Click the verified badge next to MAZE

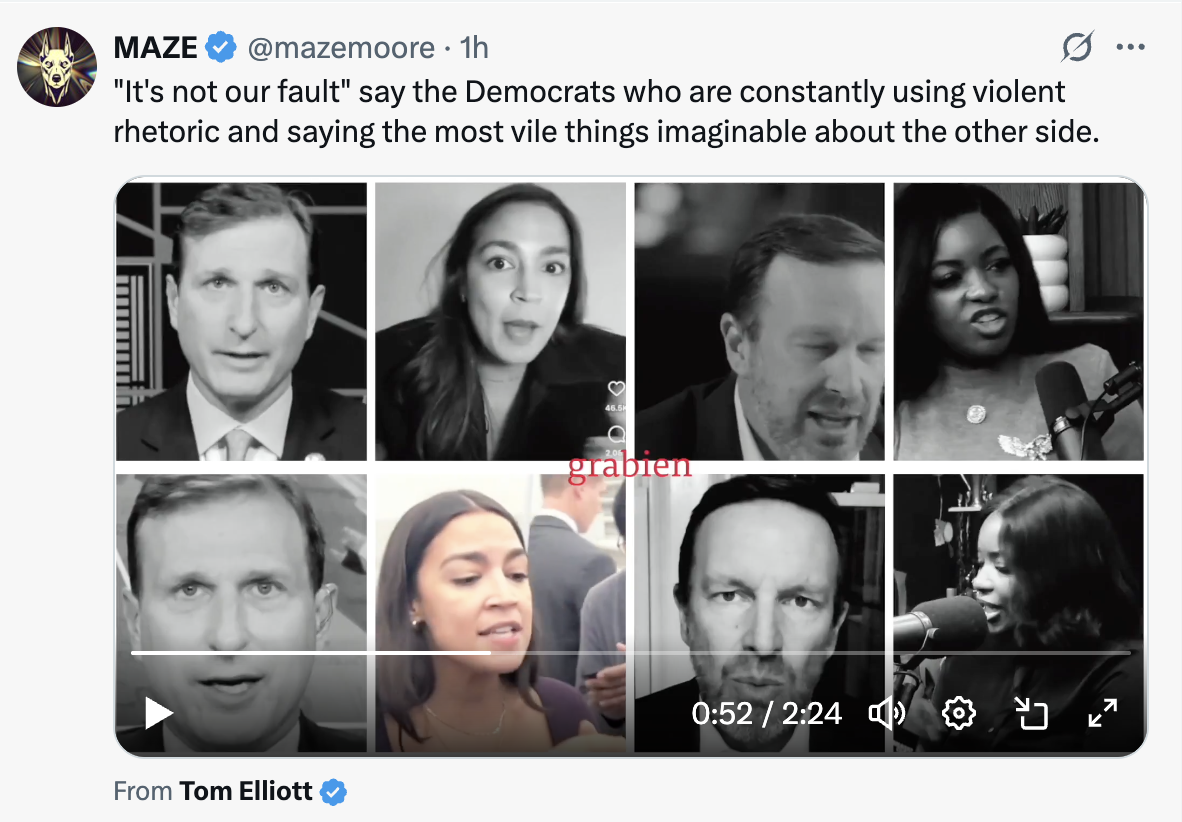220,47
